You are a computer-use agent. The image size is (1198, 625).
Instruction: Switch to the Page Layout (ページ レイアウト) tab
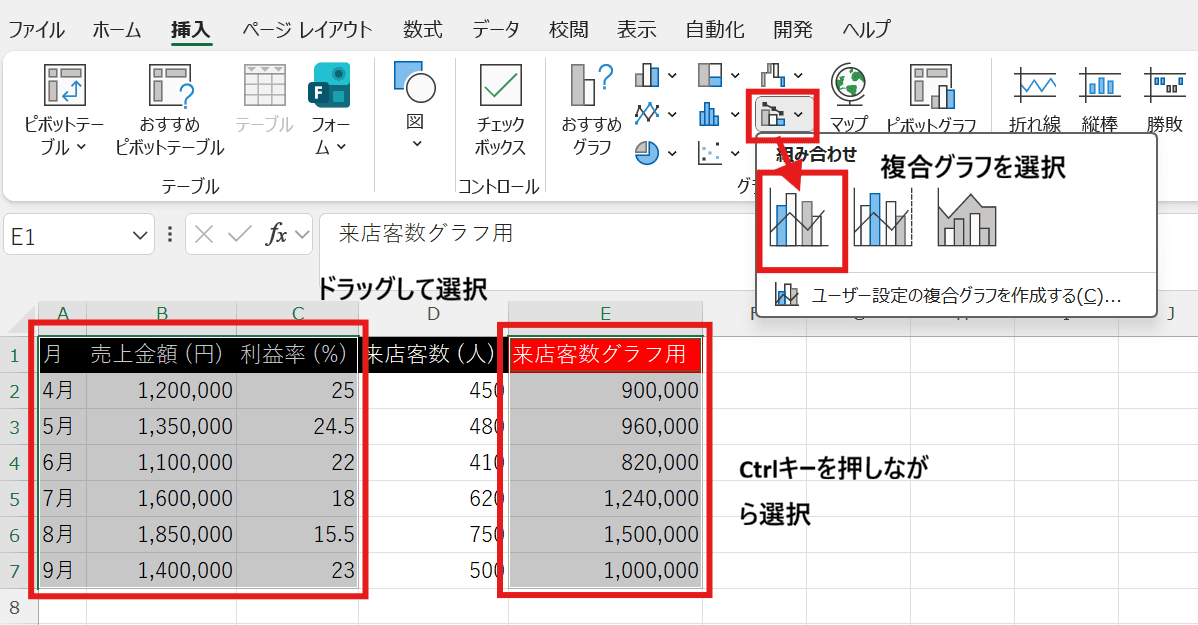307,29
